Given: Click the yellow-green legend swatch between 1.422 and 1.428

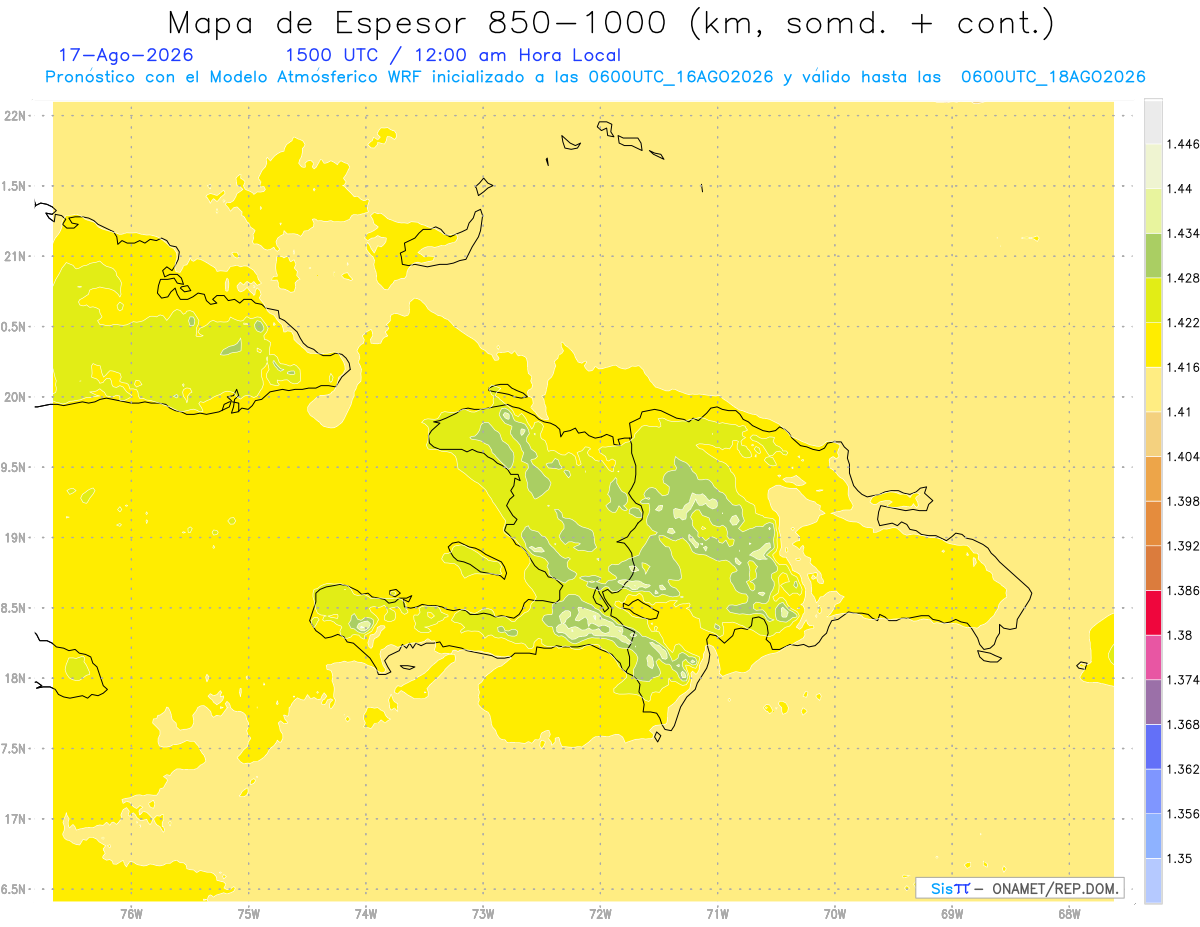Looking at the screenshot, I should (1153, 300).
